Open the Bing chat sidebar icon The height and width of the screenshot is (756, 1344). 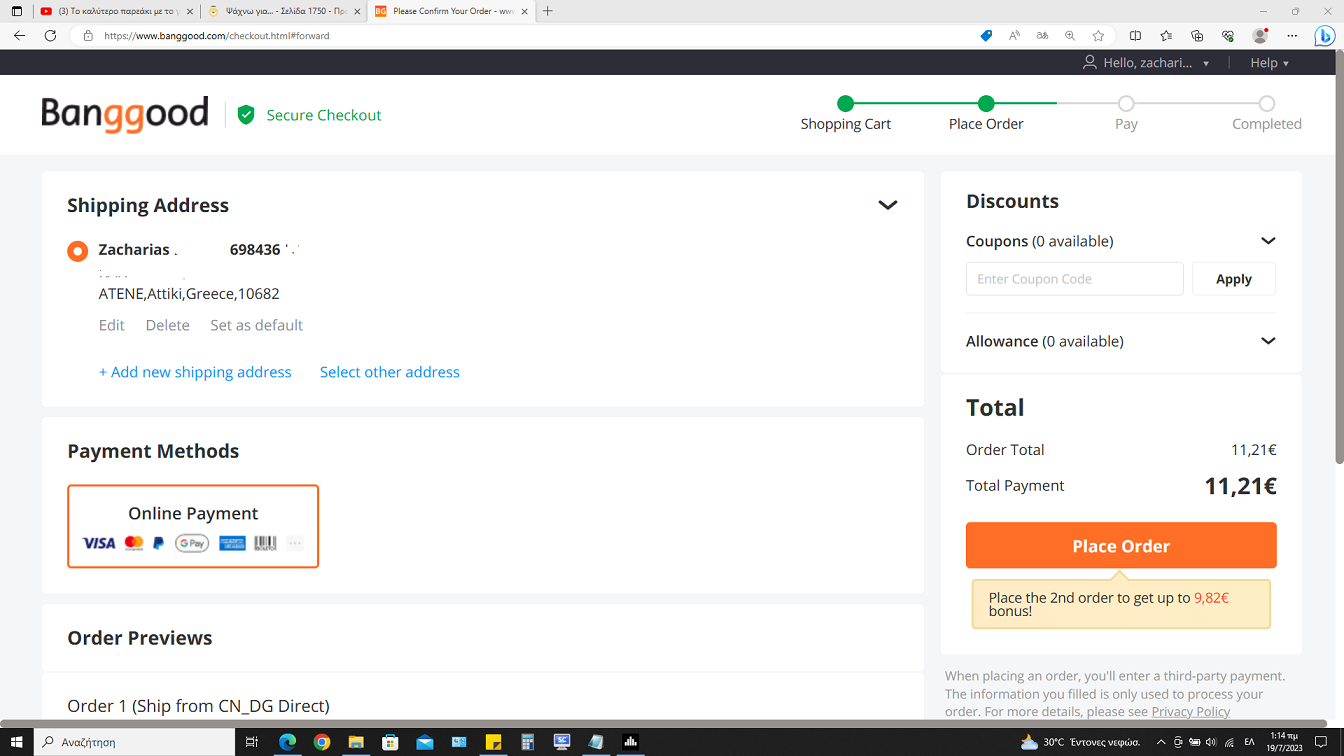pos(1325,36)
